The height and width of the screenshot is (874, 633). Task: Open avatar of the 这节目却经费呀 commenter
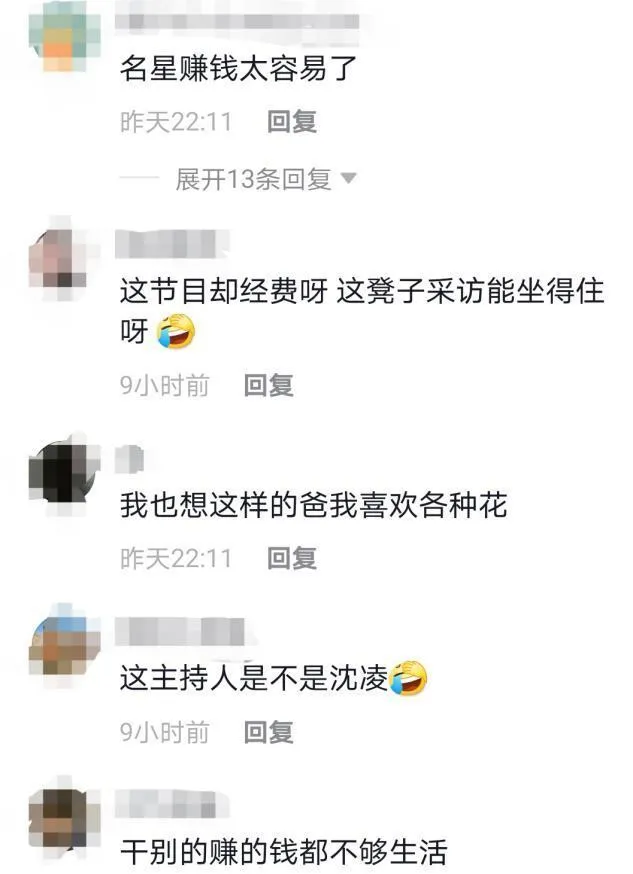point(64,259)
